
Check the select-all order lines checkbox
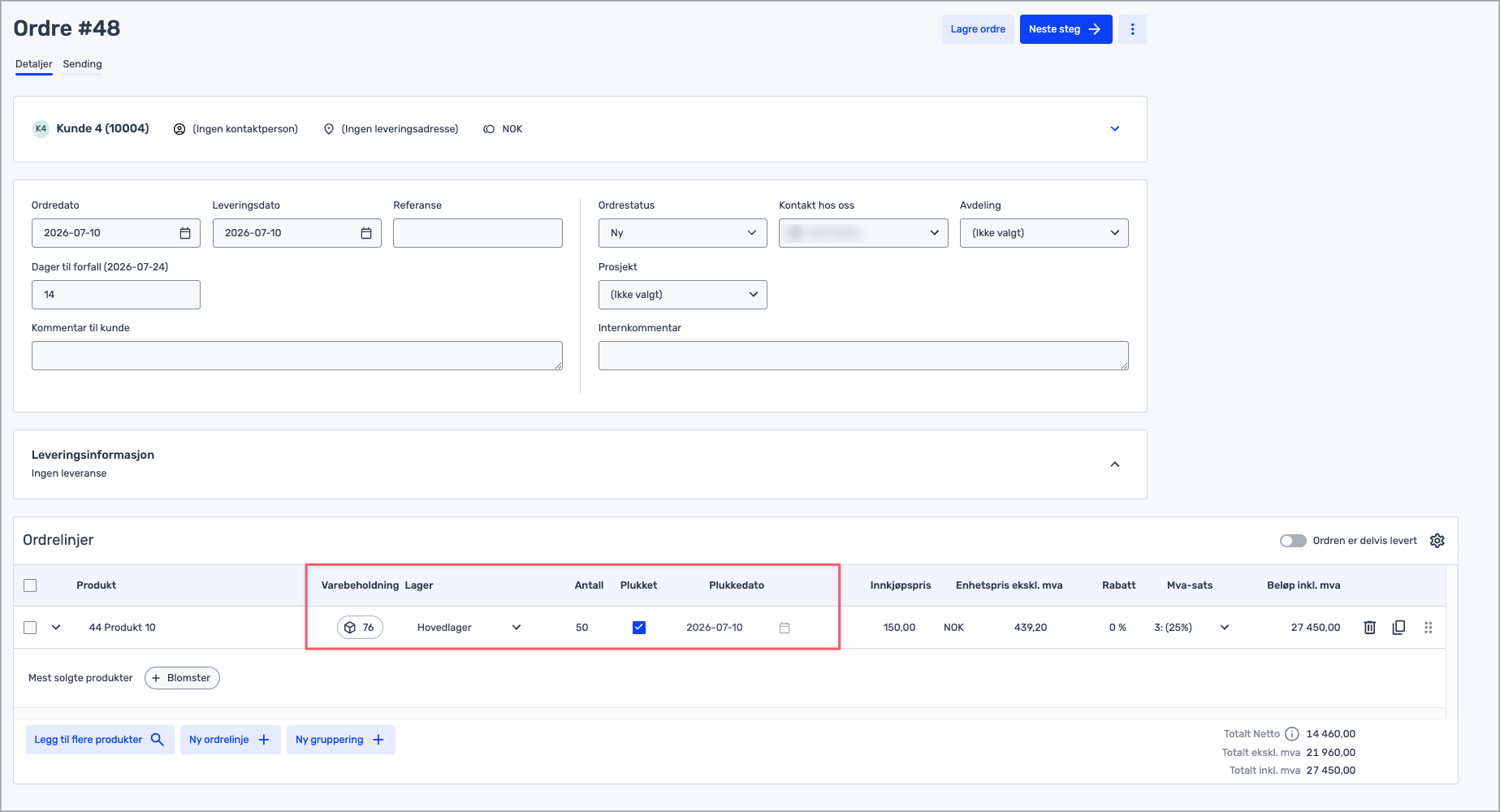[30, 585]
